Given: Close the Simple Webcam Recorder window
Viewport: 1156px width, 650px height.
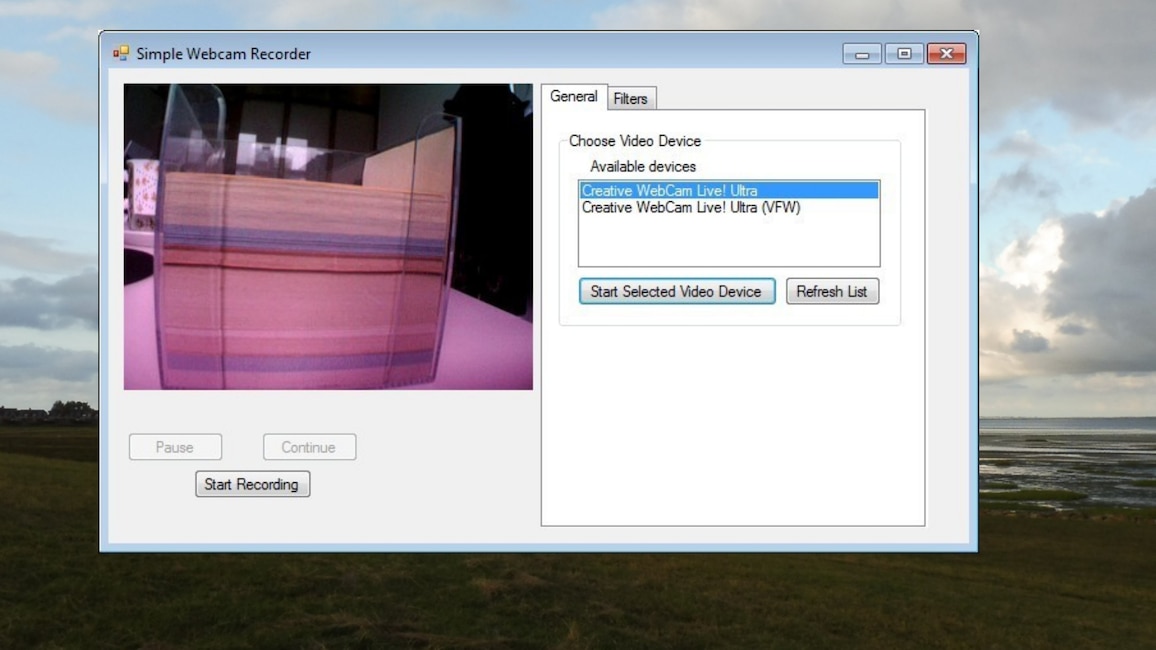Looking at the screenshot, I should 945,53.
